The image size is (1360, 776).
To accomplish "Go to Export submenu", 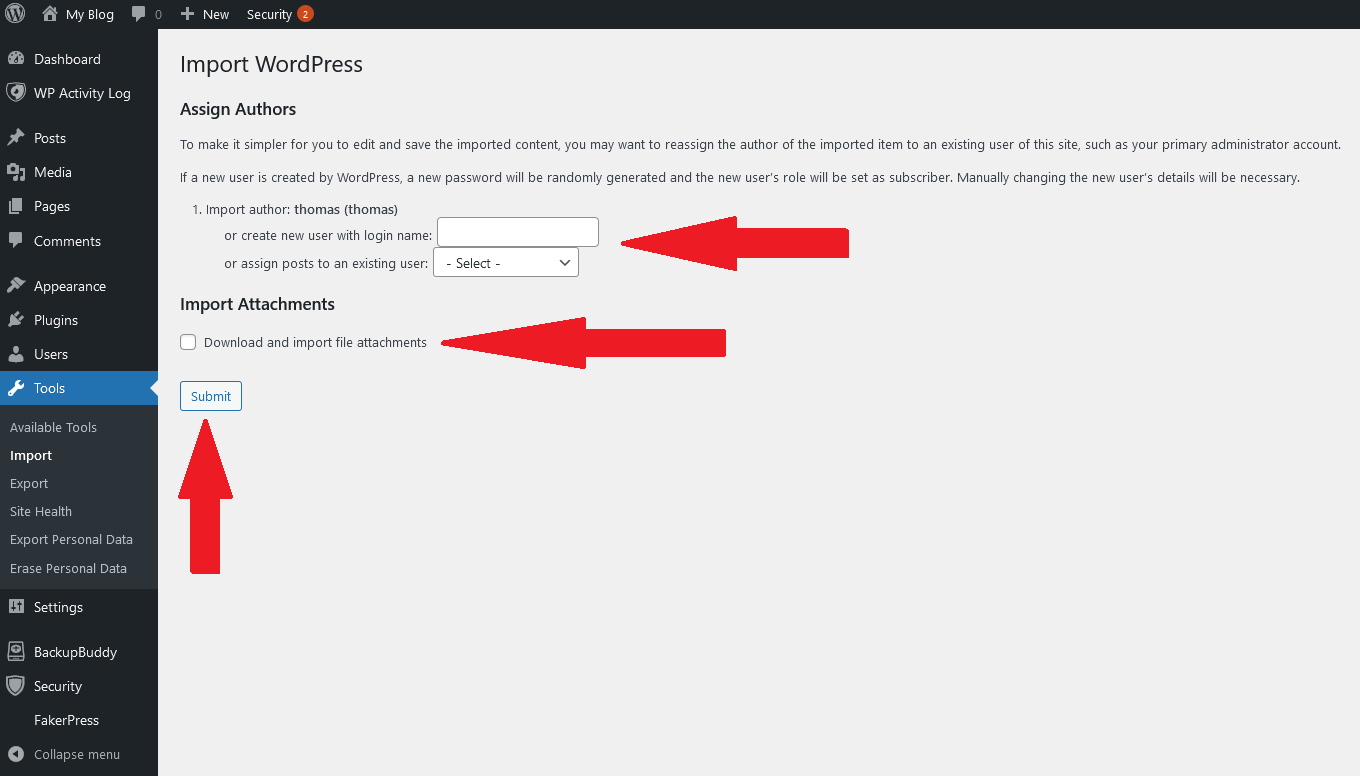I will tap(29, 483).
